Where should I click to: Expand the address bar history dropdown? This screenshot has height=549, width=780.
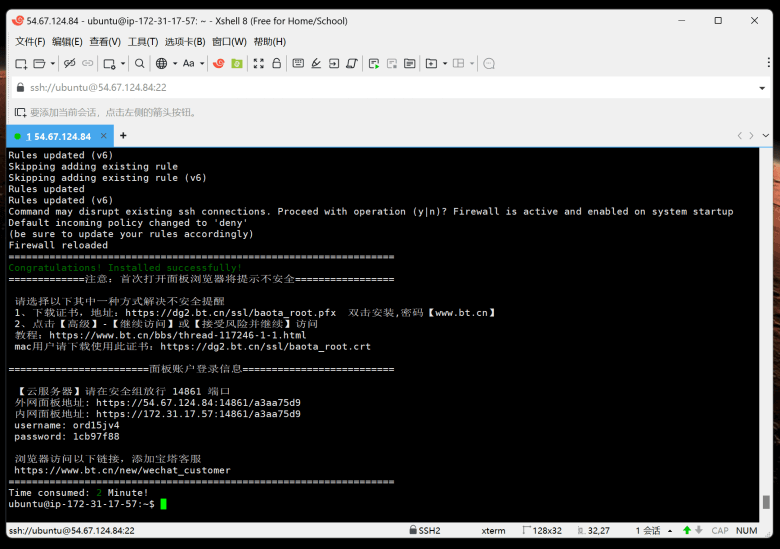pos(762,88)
